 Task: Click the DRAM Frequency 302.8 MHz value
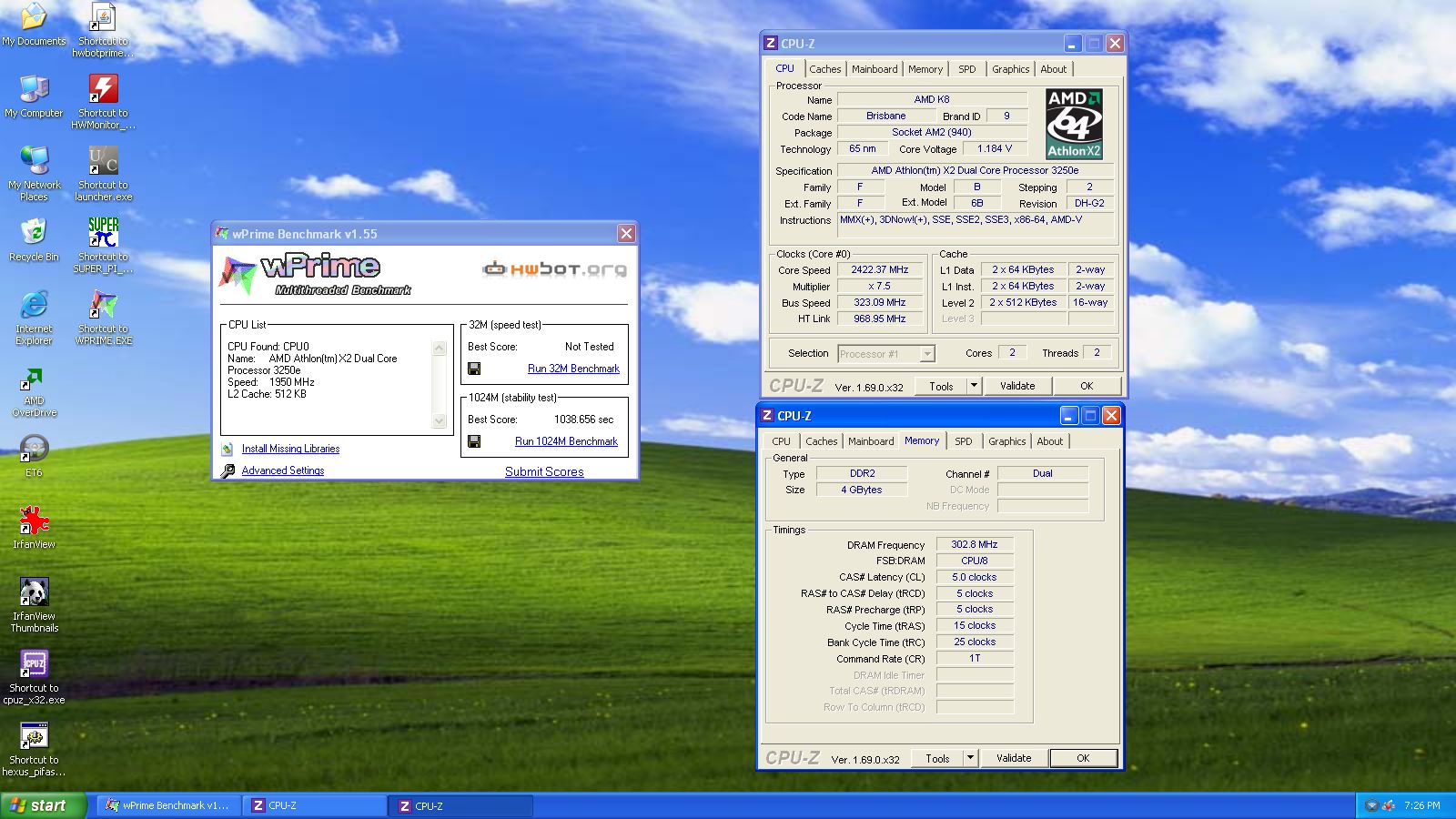tap(975, 545)
